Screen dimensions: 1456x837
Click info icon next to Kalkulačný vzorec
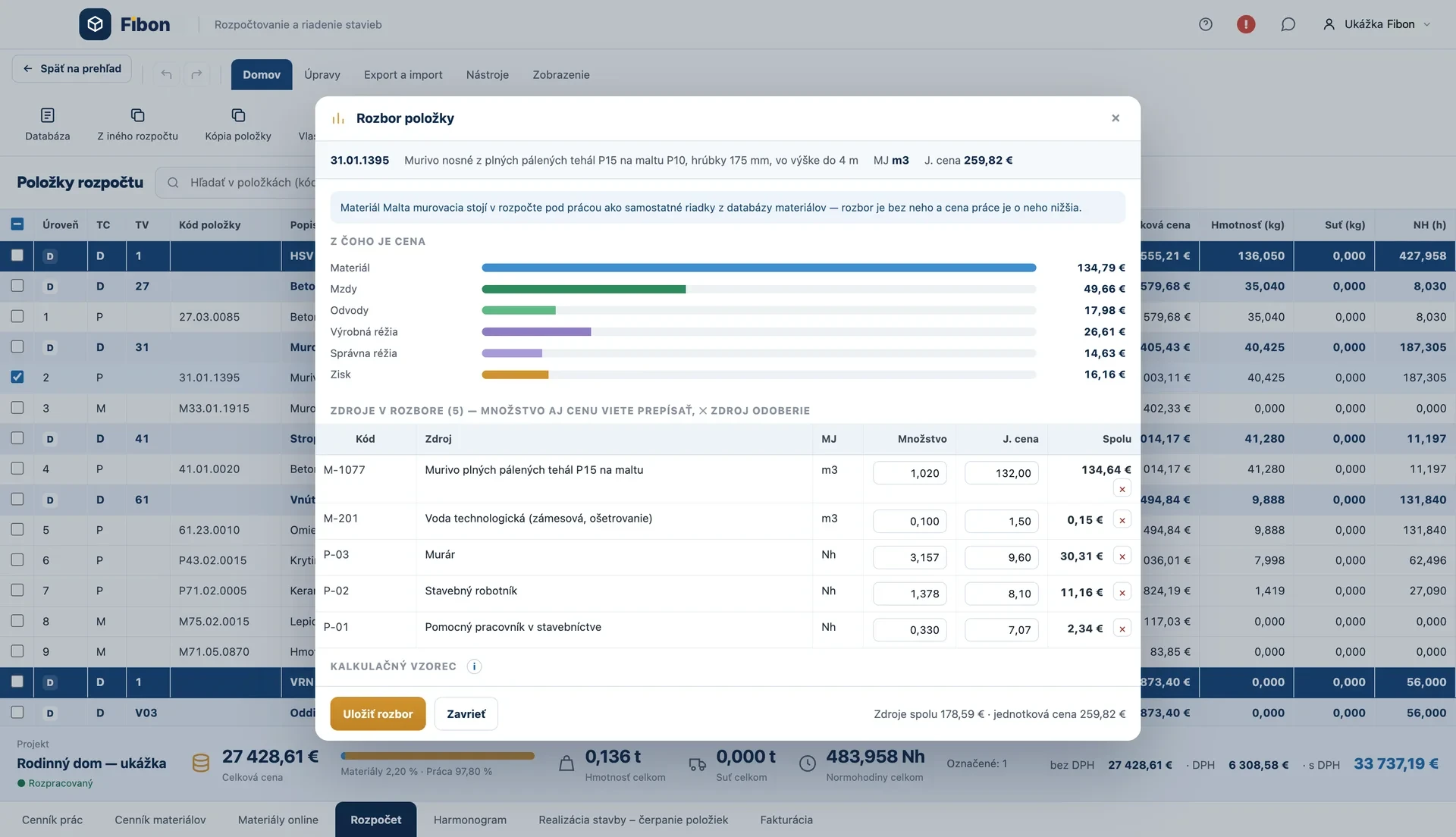[474, 666]
